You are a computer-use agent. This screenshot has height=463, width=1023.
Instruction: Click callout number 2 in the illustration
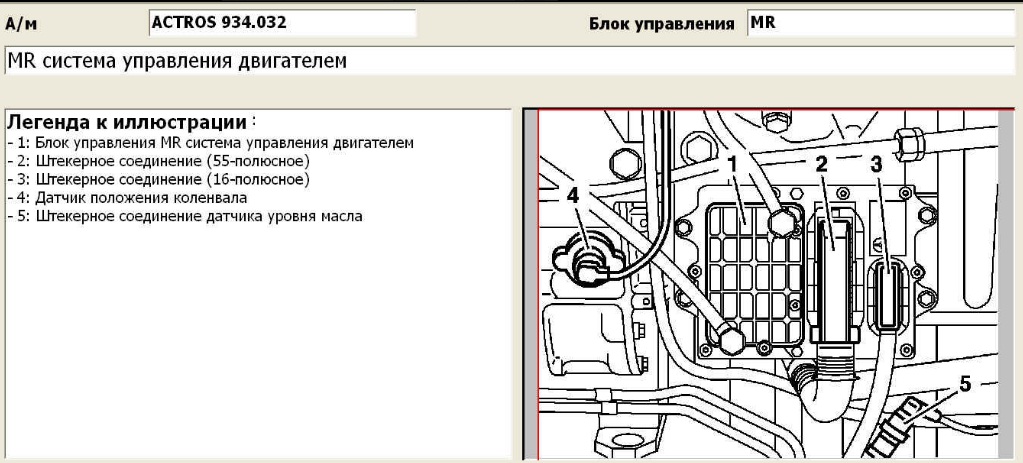[x=822, y=164]
